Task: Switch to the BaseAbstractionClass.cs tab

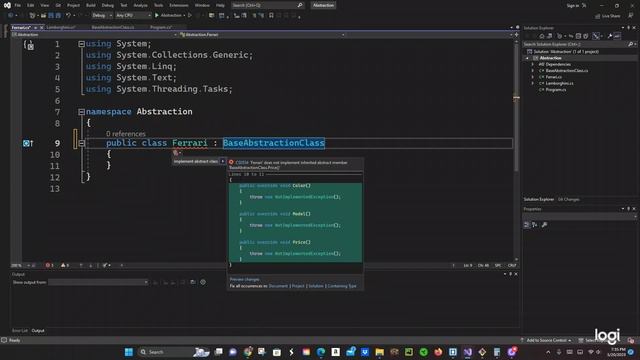Action: point(113,27)
